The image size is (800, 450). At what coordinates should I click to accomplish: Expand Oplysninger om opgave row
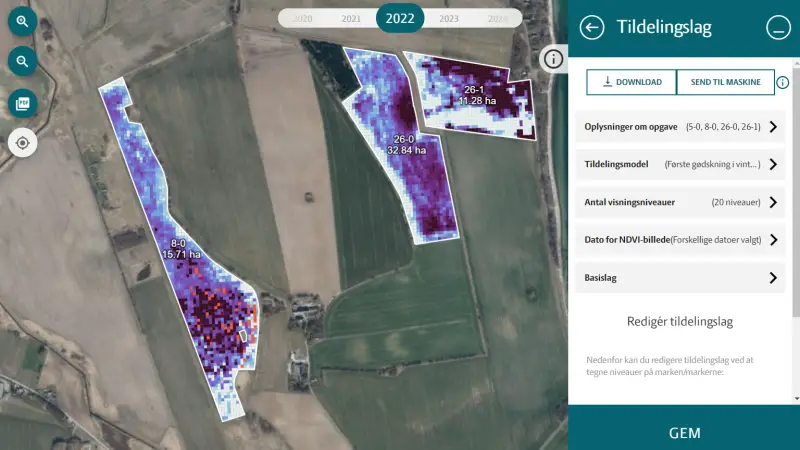tap(680, 127)
